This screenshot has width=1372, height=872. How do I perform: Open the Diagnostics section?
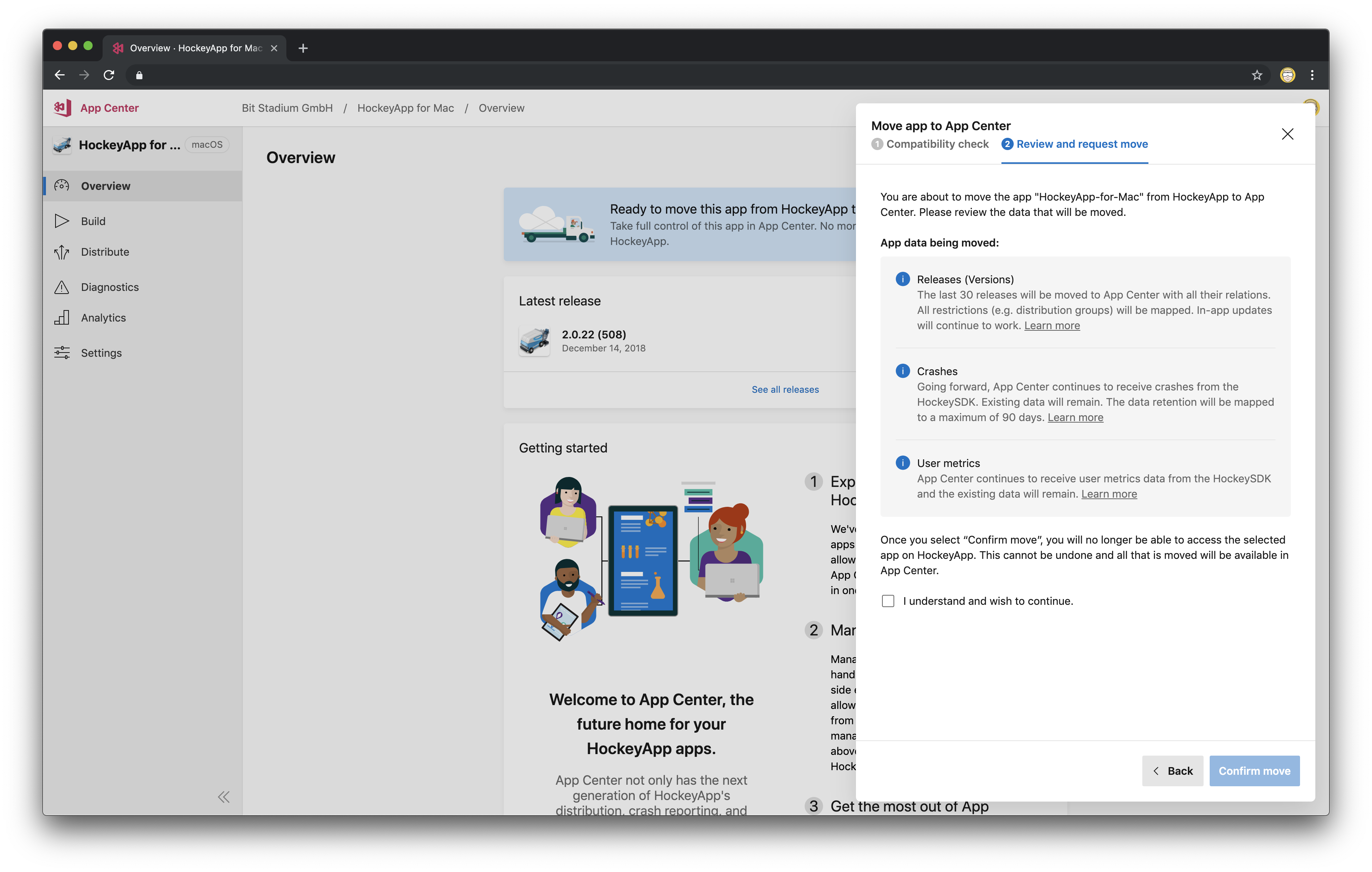[x=109, y=287]
